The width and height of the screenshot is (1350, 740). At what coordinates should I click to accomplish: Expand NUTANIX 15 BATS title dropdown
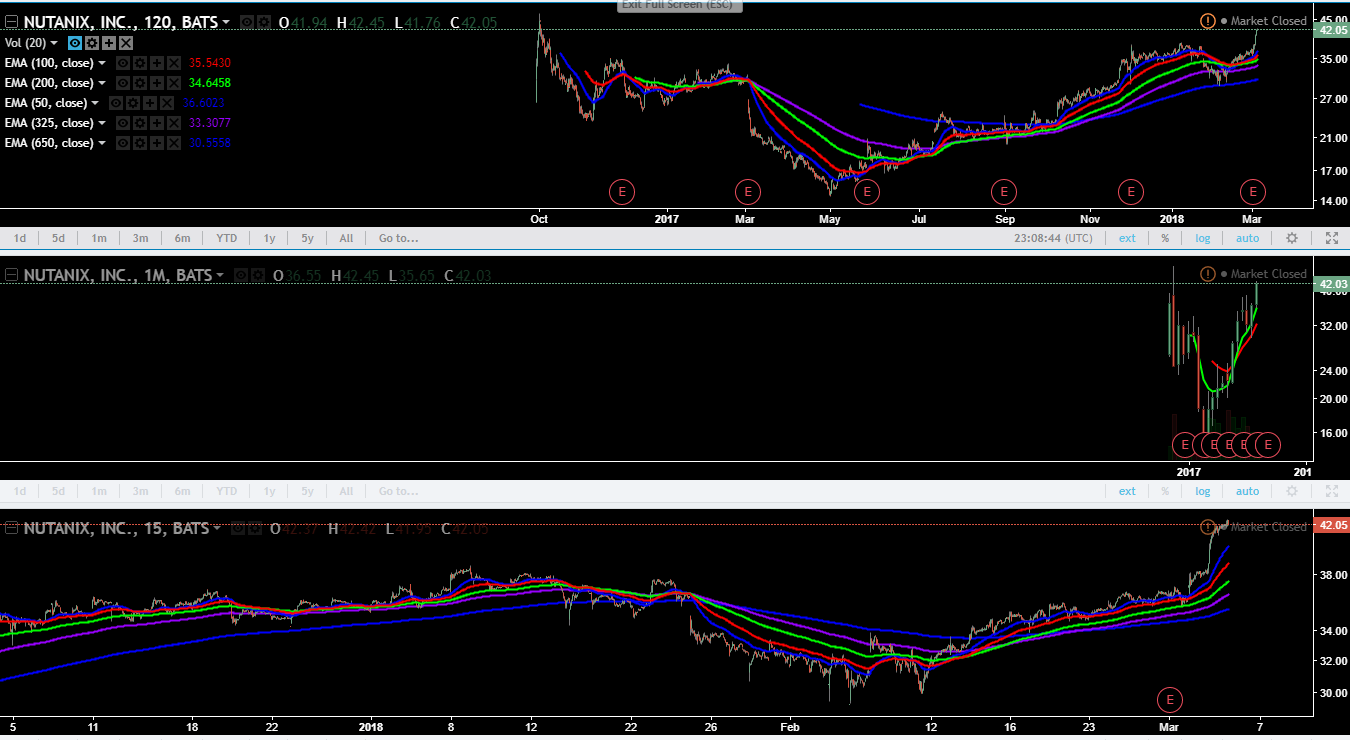(217, 527)
